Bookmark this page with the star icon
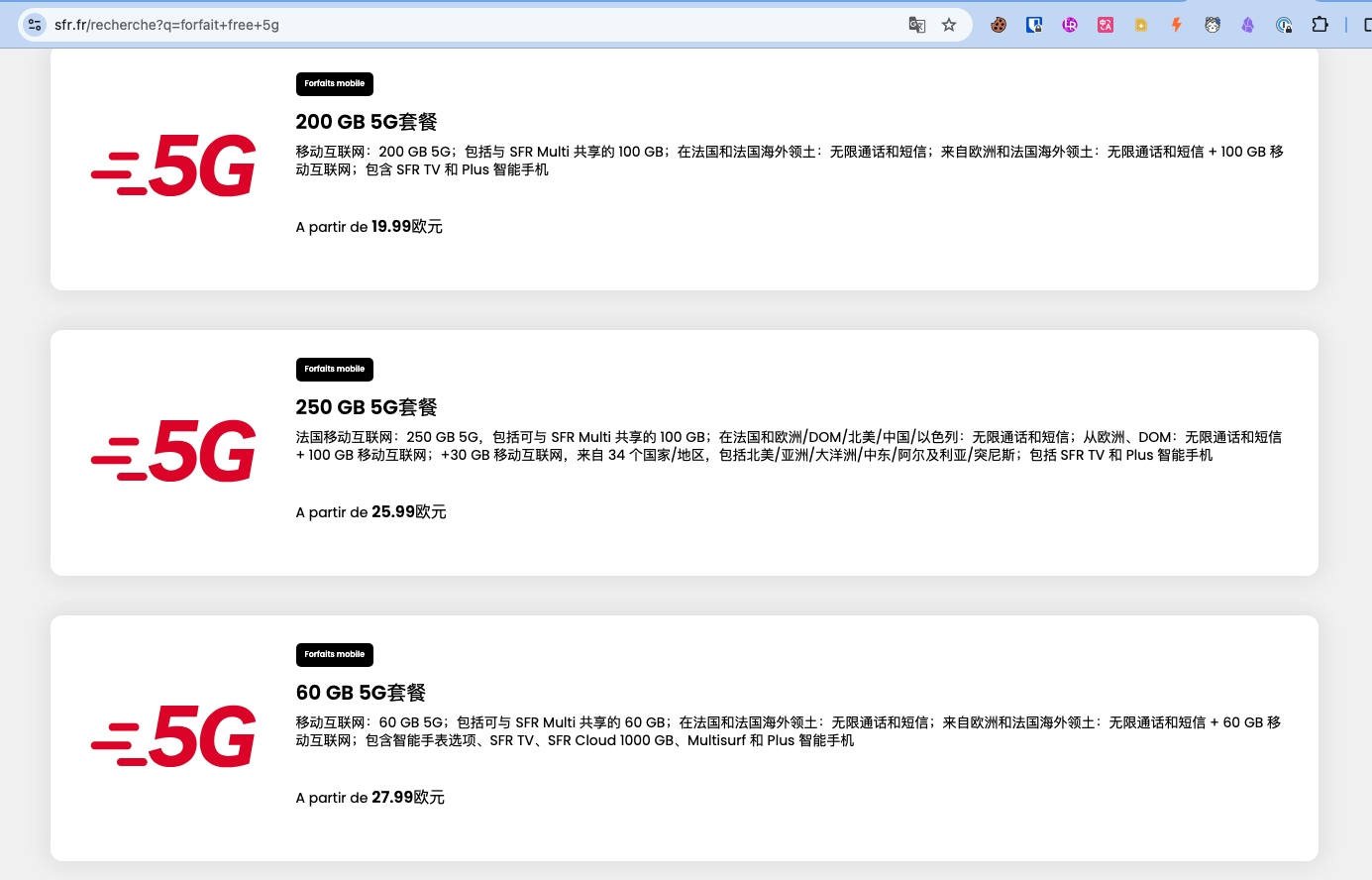 pos(949,25)
